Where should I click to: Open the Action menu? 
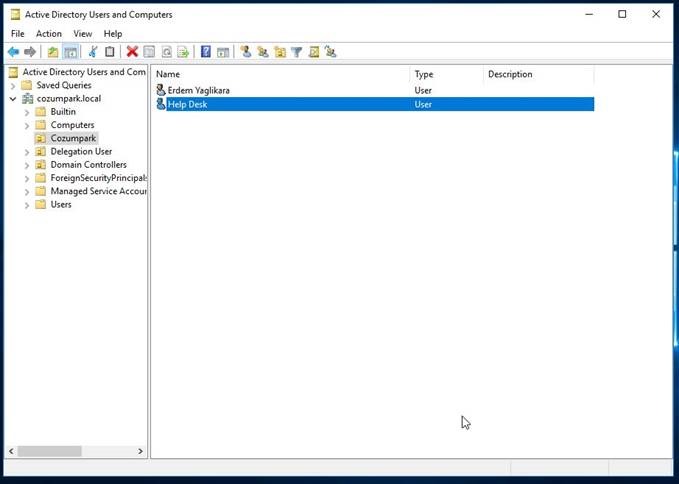[48, 34]
